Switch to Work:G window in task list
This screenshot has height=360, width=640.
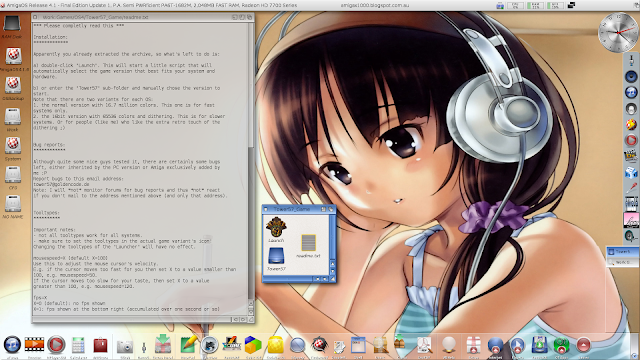point(622,262)
